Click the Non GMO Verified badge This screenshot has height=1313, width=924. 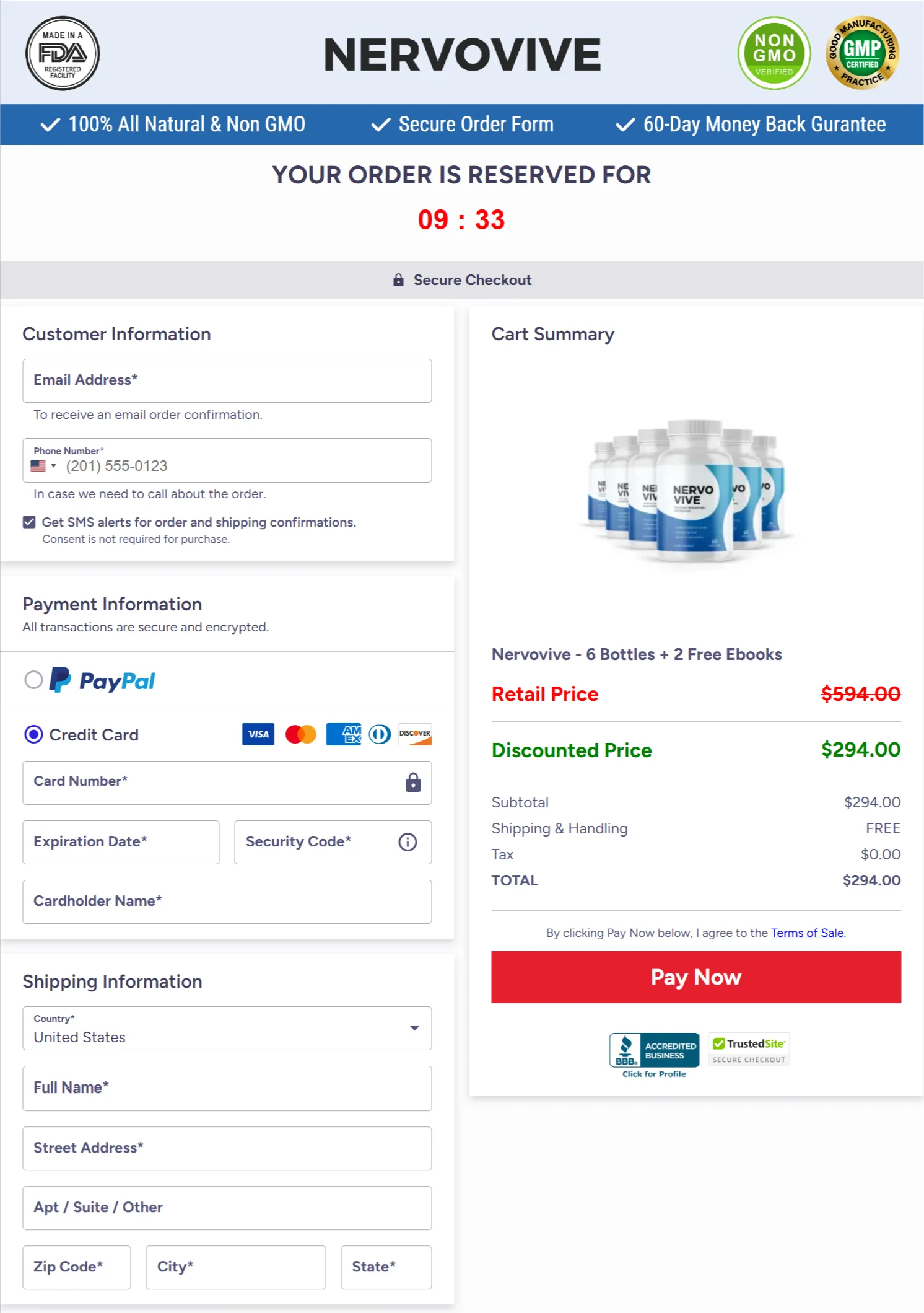tap(774, 54)
